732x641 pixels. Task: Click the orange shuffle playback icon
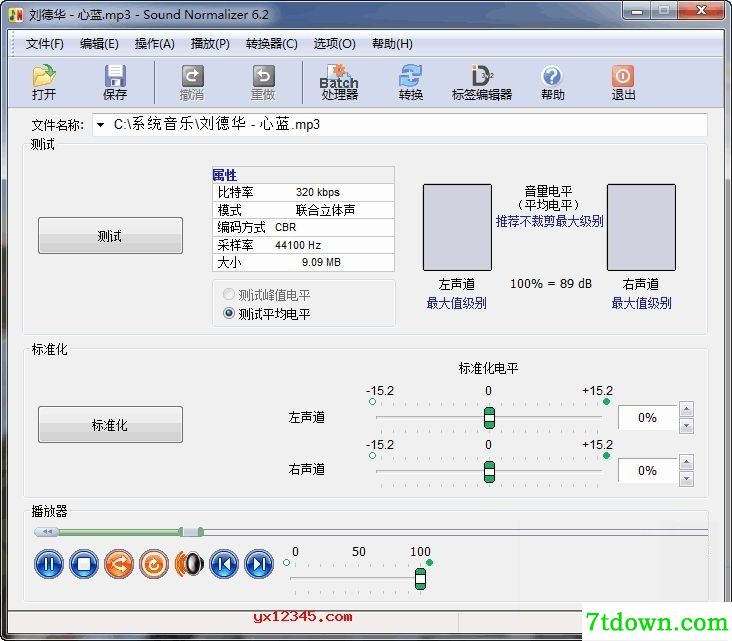pyautogui.click(x=119, y=564)
